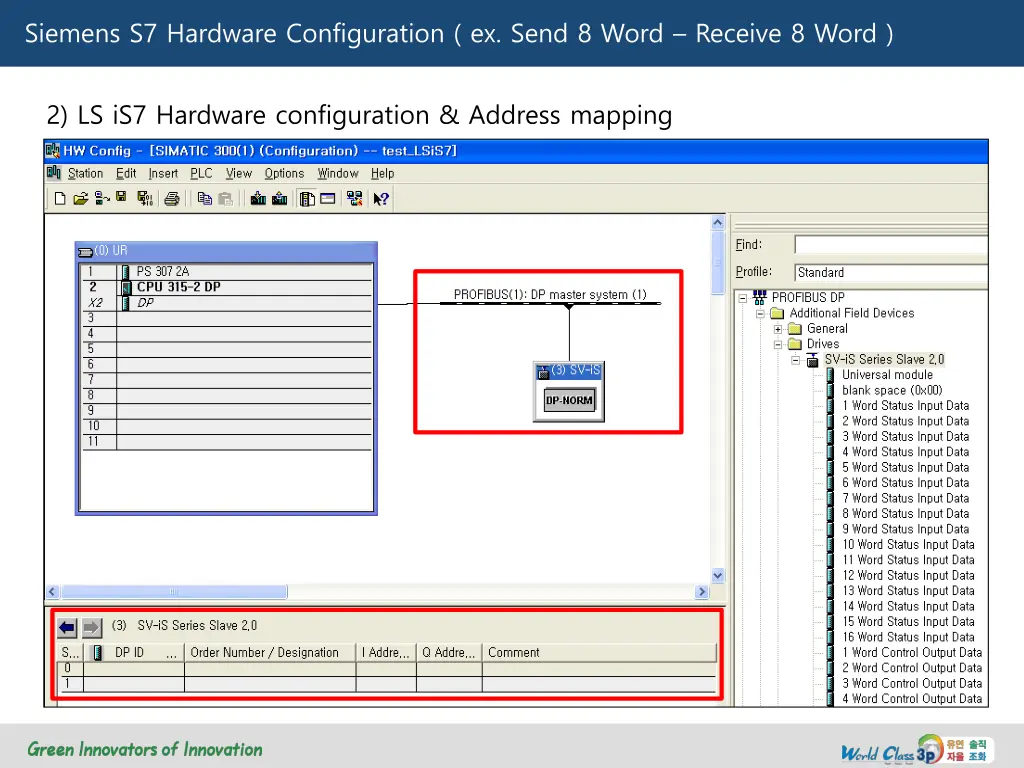Screen dimensions: 1024x768
Task: Click the DP-NORM block on slave
Action: click(569, 400)
